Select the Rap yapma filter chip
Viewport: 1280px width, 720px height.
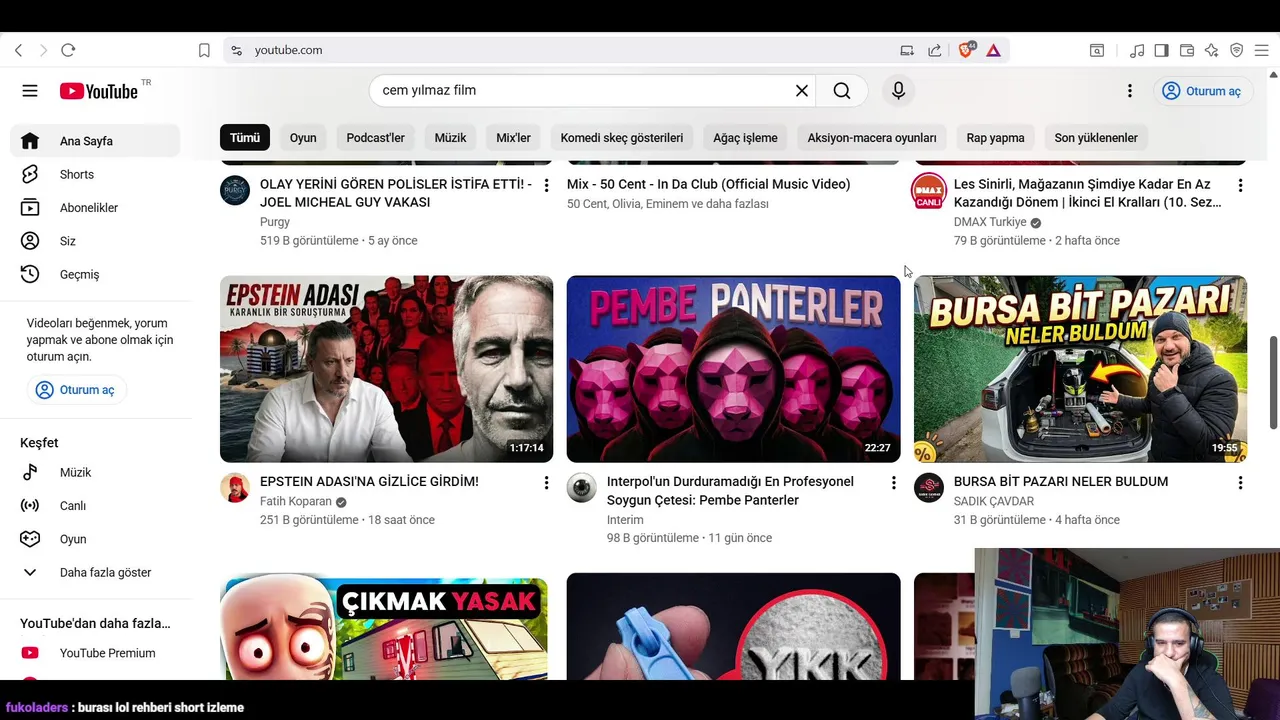(995, 138)
